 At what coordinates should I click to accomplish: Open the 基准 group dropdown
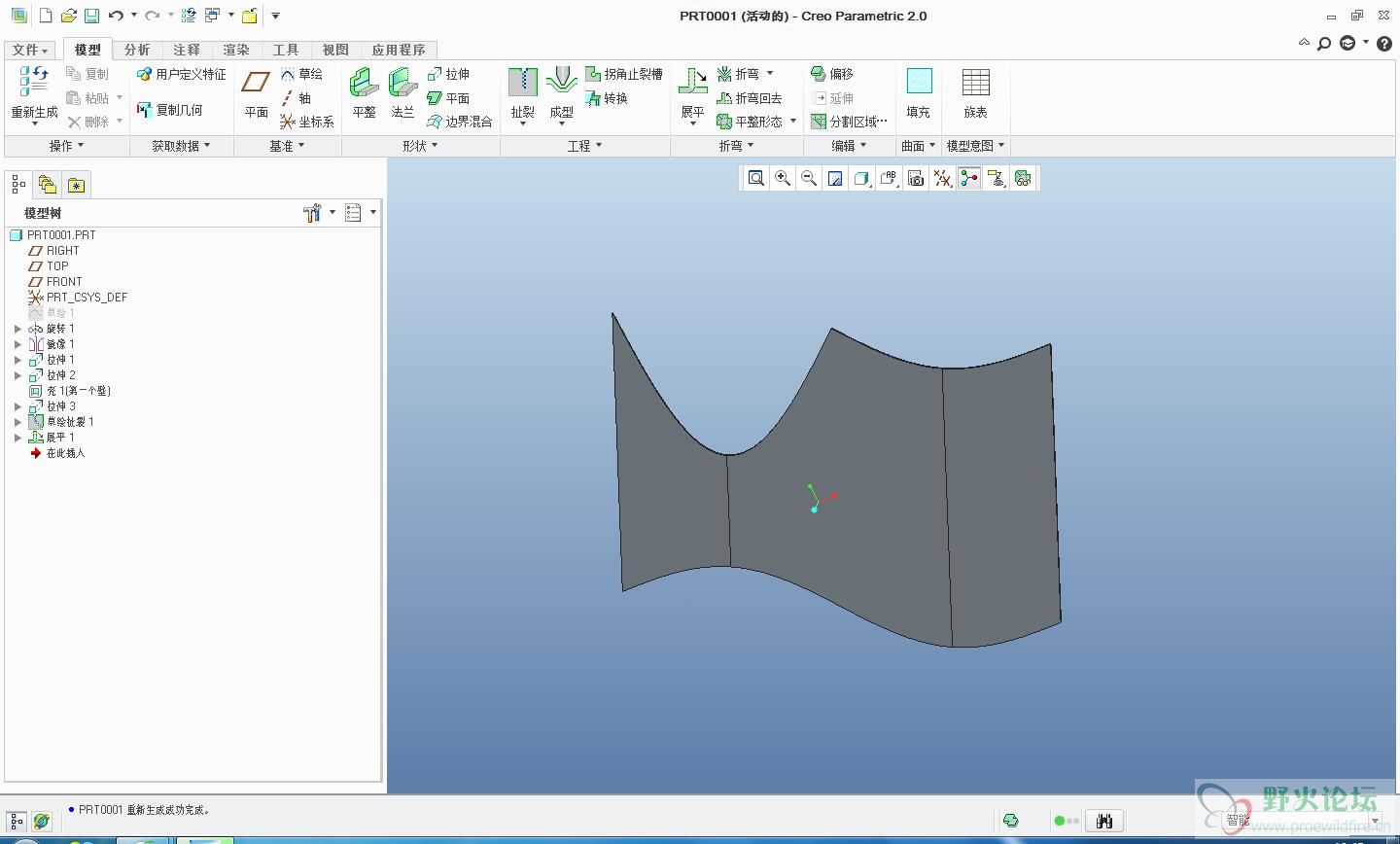[x=287, y=146]
